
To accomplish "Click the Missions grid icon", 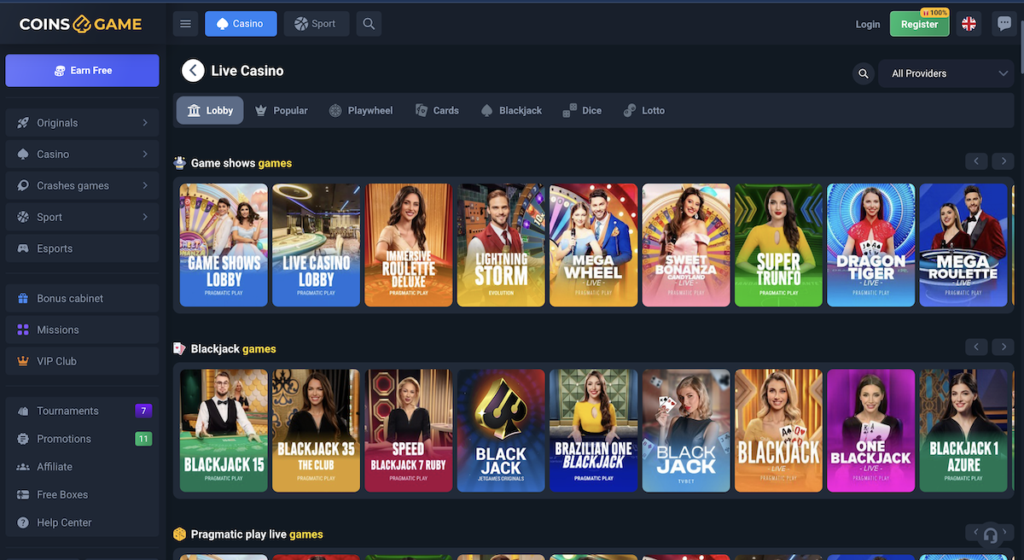I will [23, 330].
